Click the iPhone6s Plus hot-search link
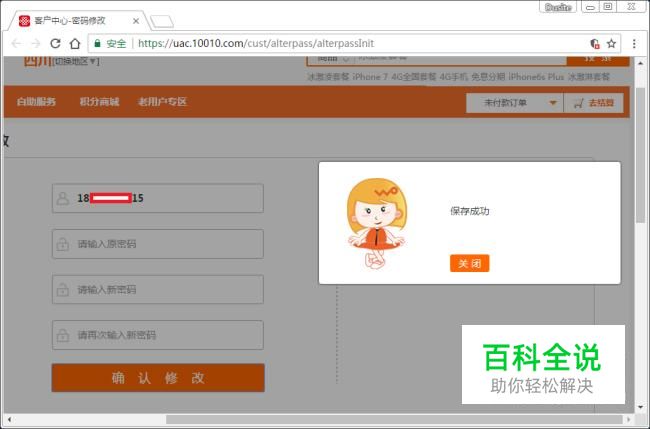 pos(536,77)
